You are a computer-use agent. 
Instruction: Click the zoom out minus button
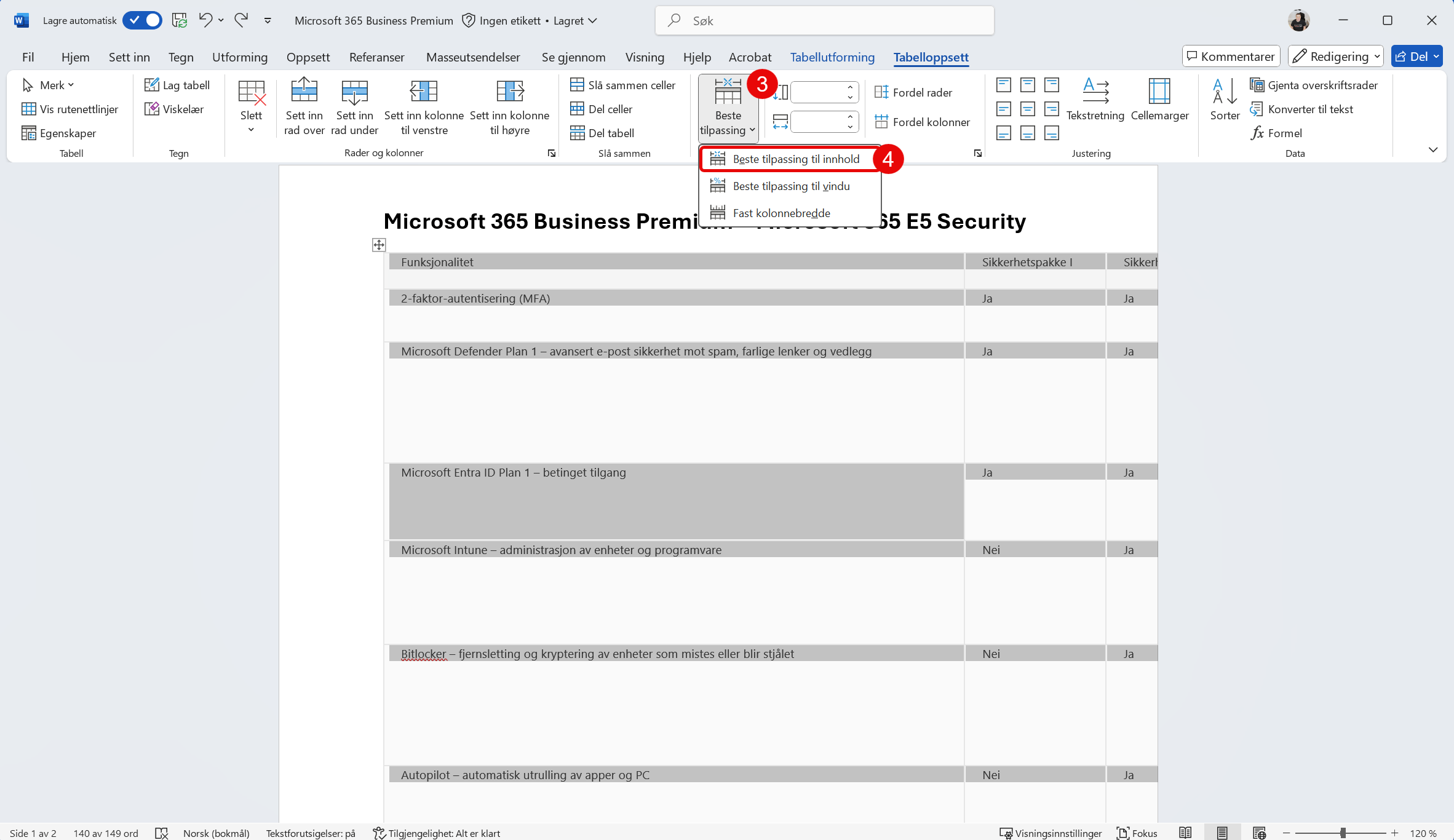tap(1286, 833)
